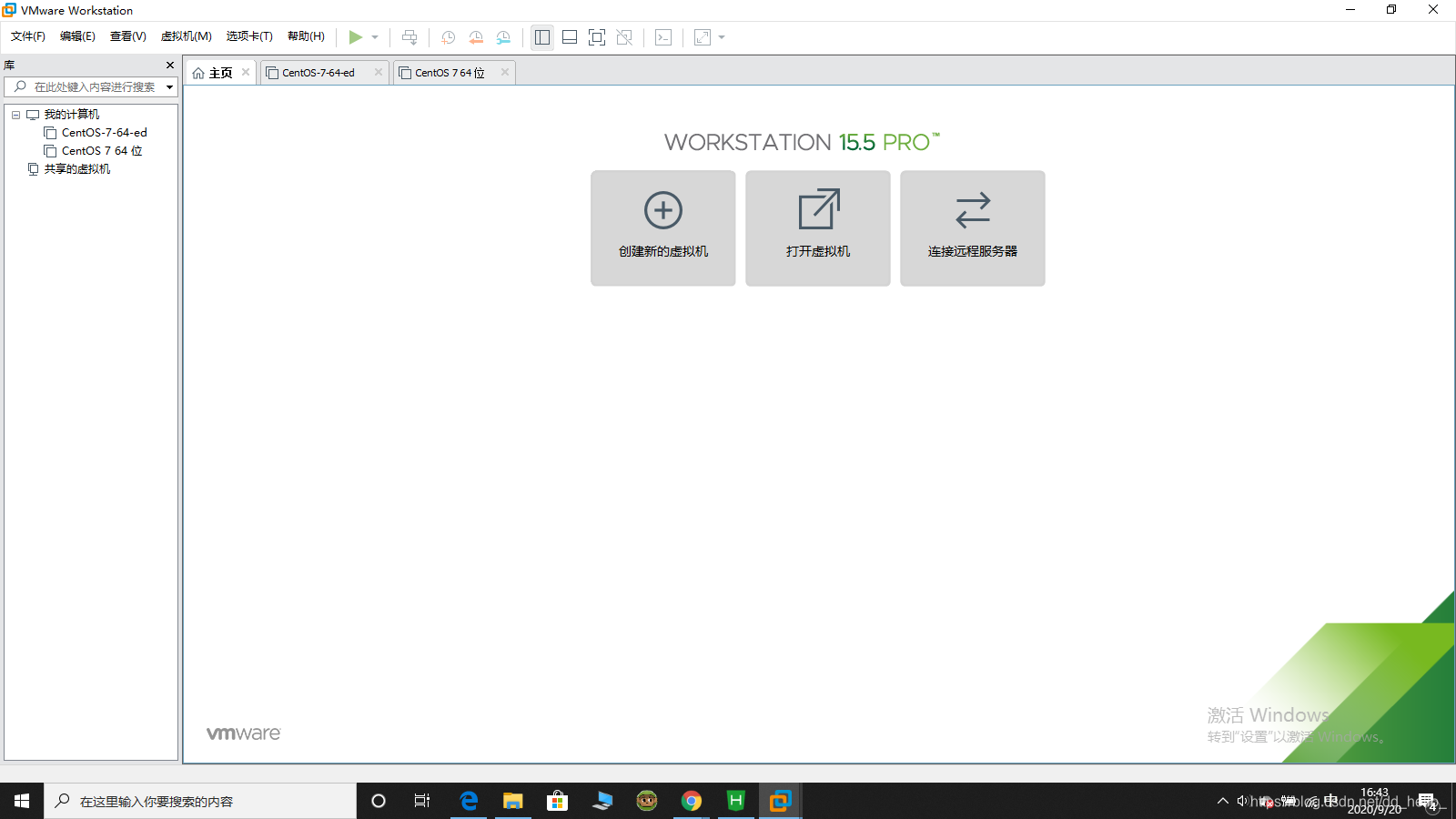1456x819 pixels.
Task: Select 共享的虚拟机 in the library tree
Action: tap(77, 169)
